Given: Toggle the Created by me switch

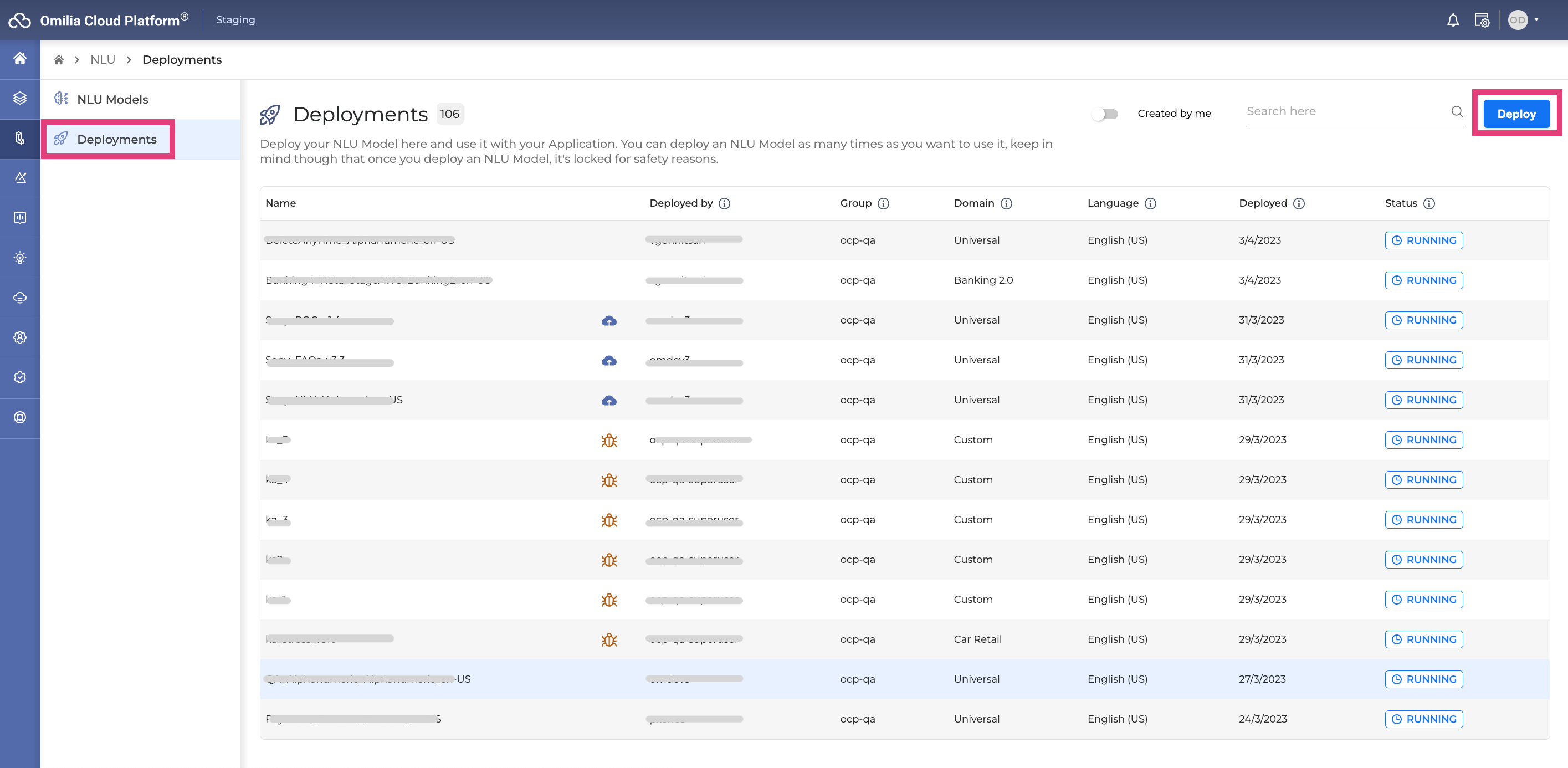Looking at the screenshot, I should tap(1105, 114).
